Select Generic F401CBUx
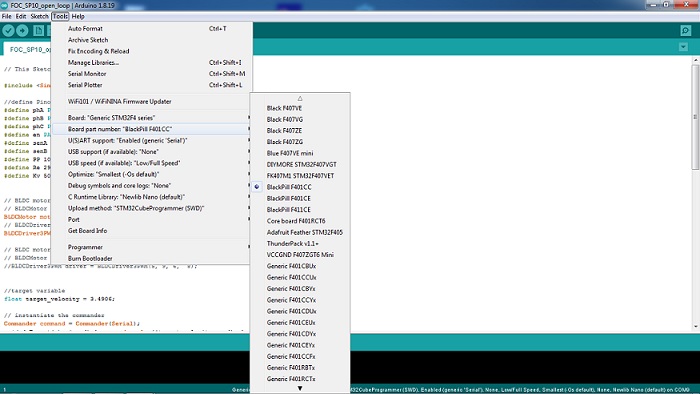This screenshot has height=394, width=700. 300,266
